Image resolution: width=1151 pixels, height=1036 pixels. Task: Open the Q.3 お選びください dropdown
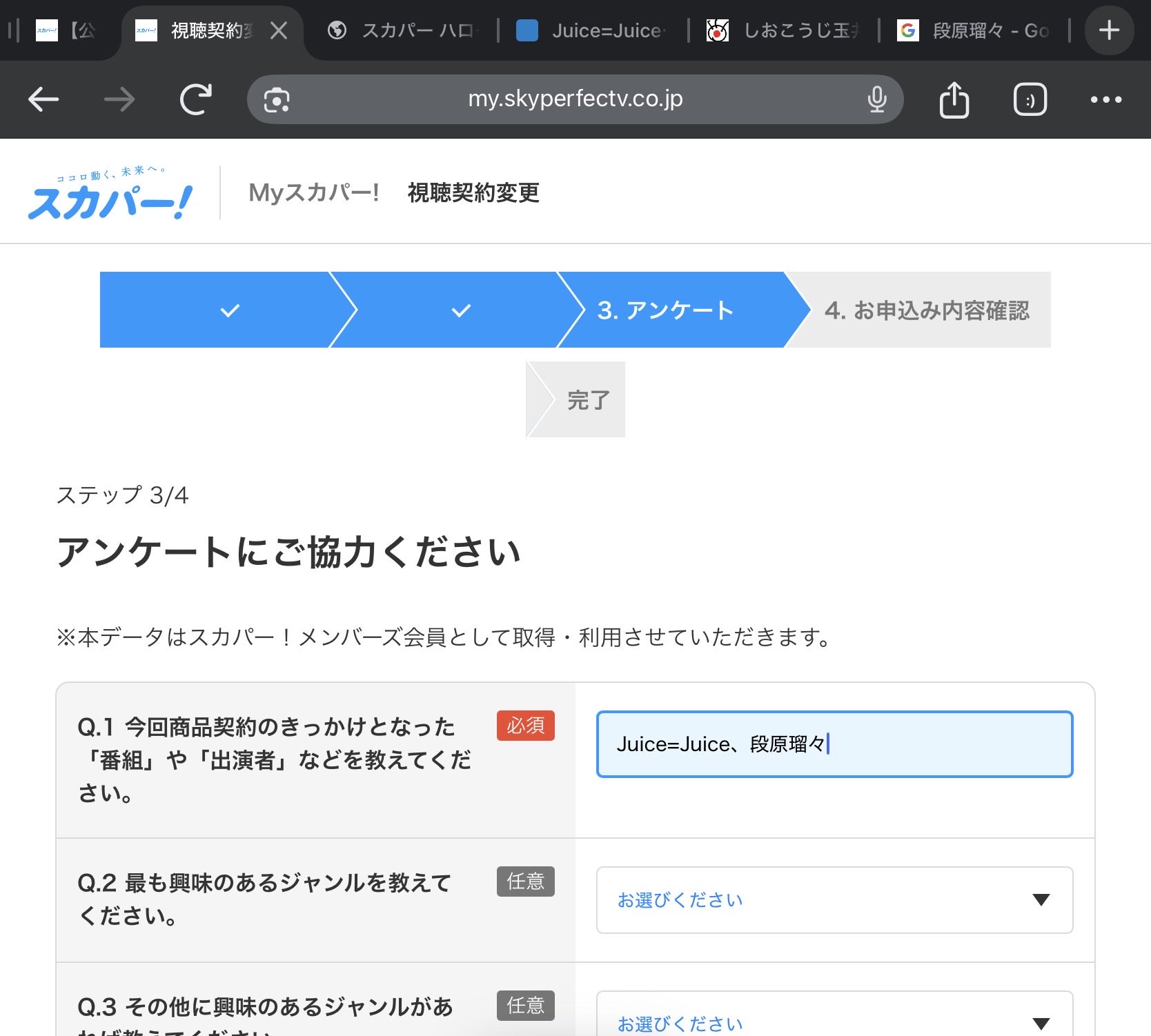[834, 1014]
